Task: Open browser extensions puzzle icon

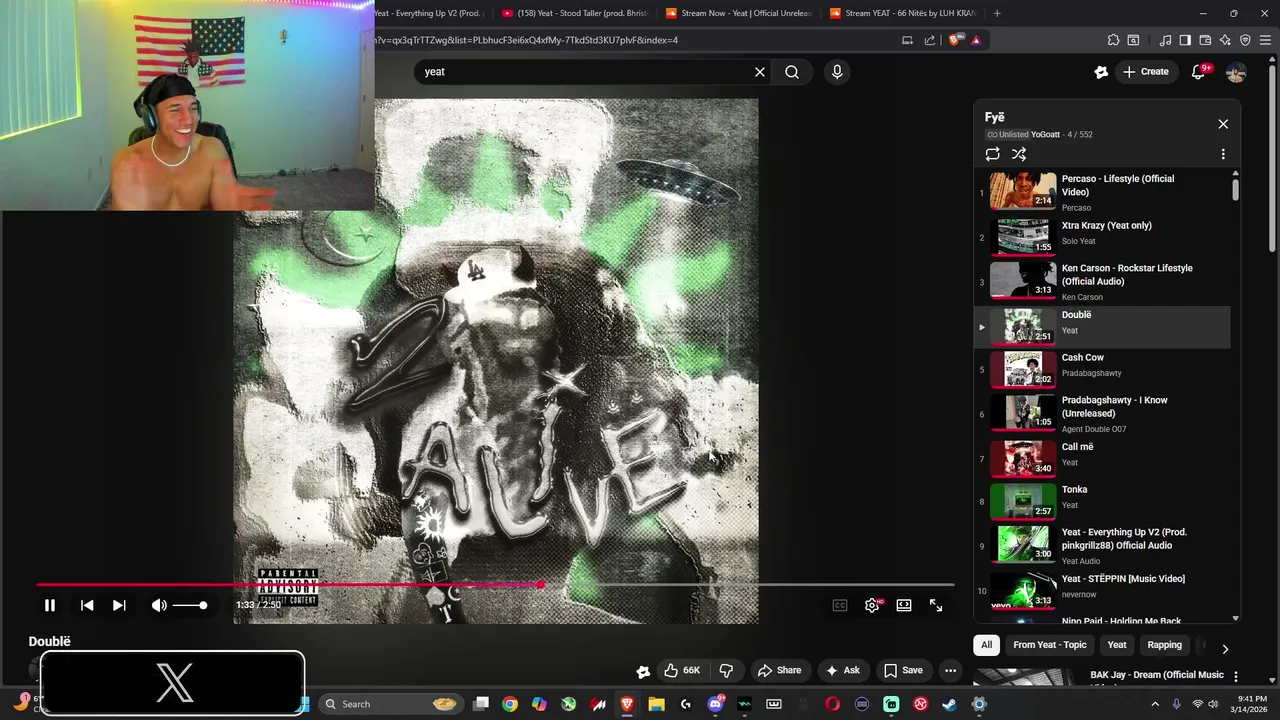Action: pyautogui.click(x=1113, y=40)
